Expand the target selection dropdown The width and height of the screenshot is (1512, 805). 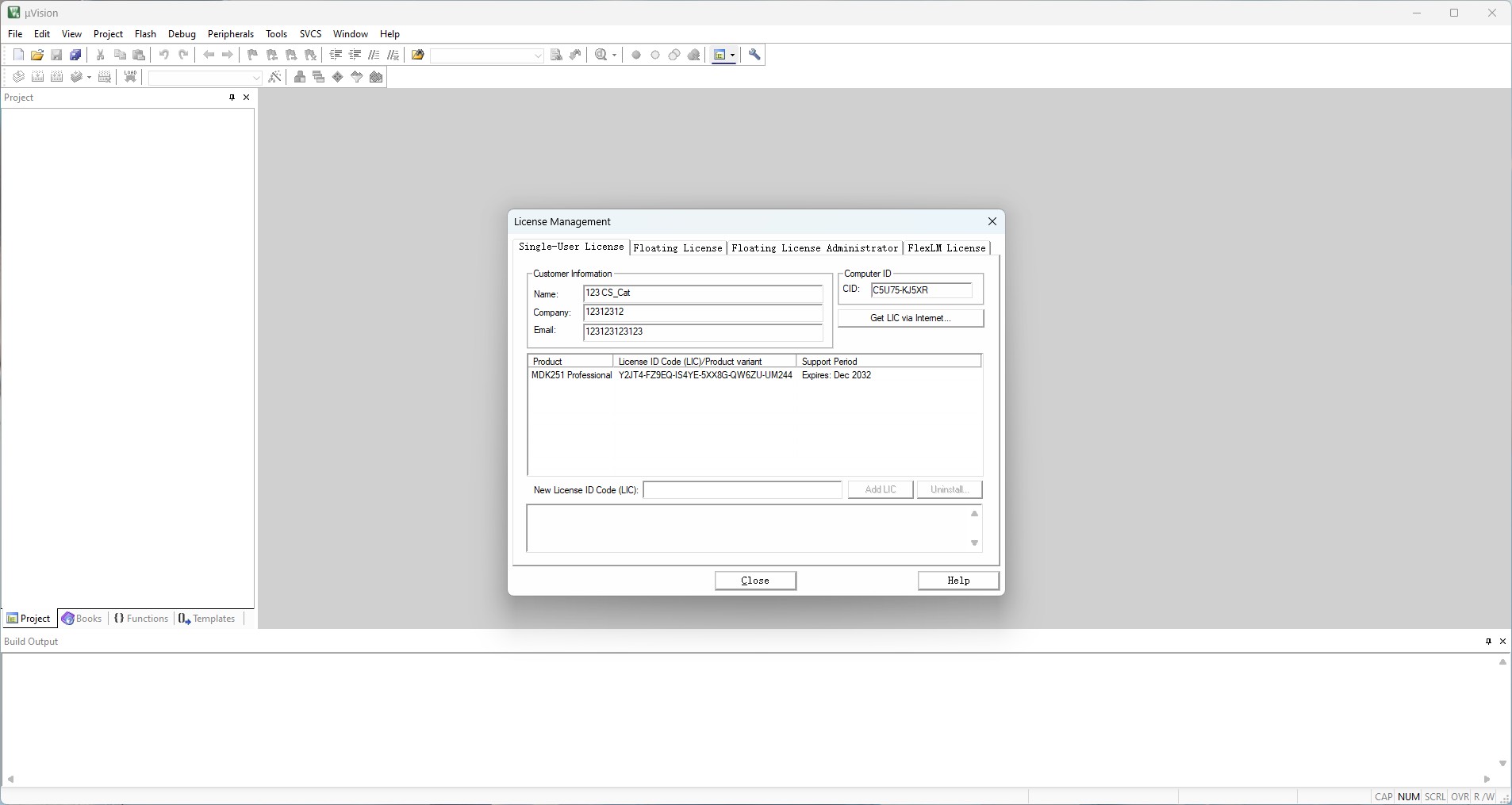pos(256,78)
